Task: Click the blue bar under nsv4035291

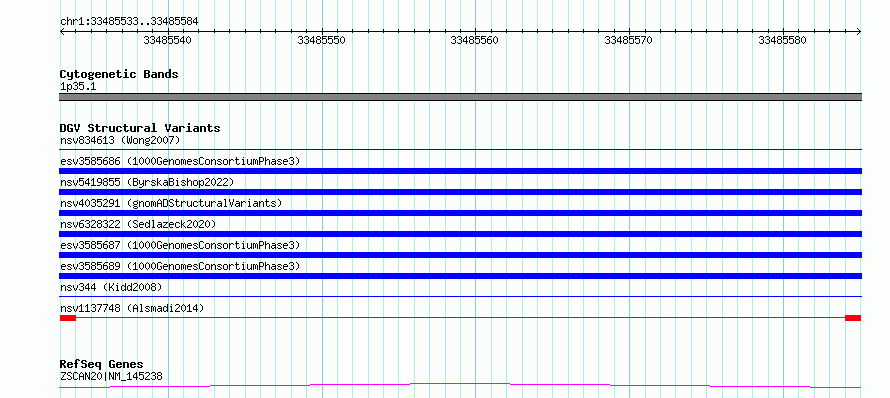Action: point(460,213)
